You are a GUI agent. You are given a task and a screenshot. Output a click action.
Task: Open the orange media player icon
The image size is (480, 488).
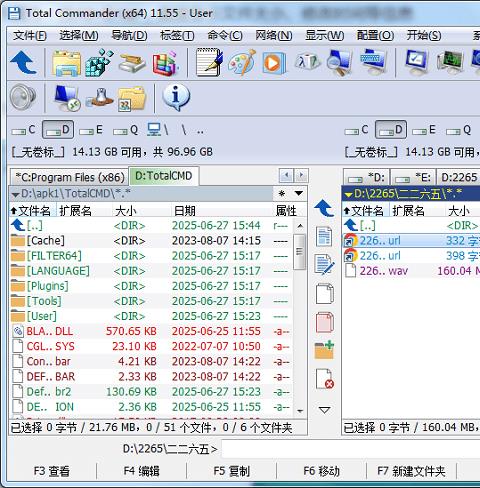(274, 63)
